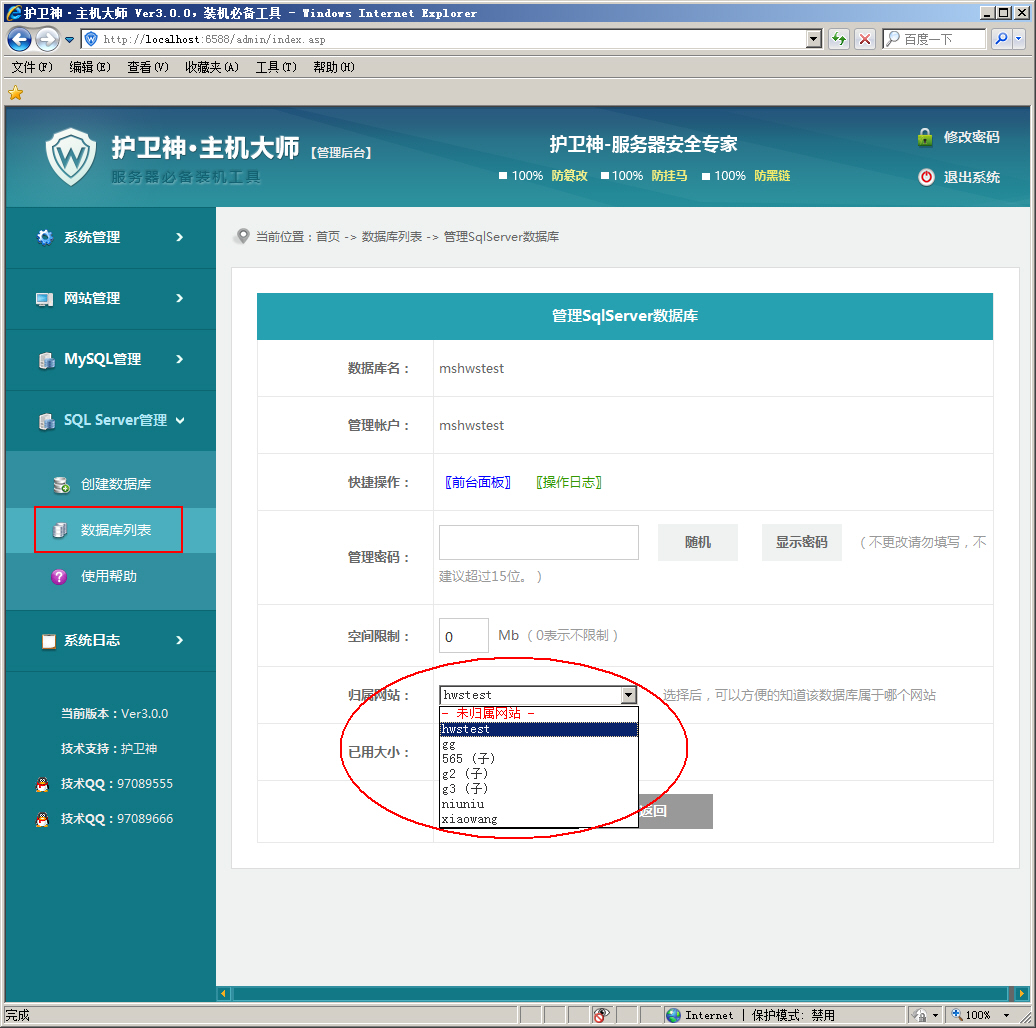1036x1028 pixels.
Task: Click the 显示密码 button
Action: pyautogui.click(x=801, y=542)
